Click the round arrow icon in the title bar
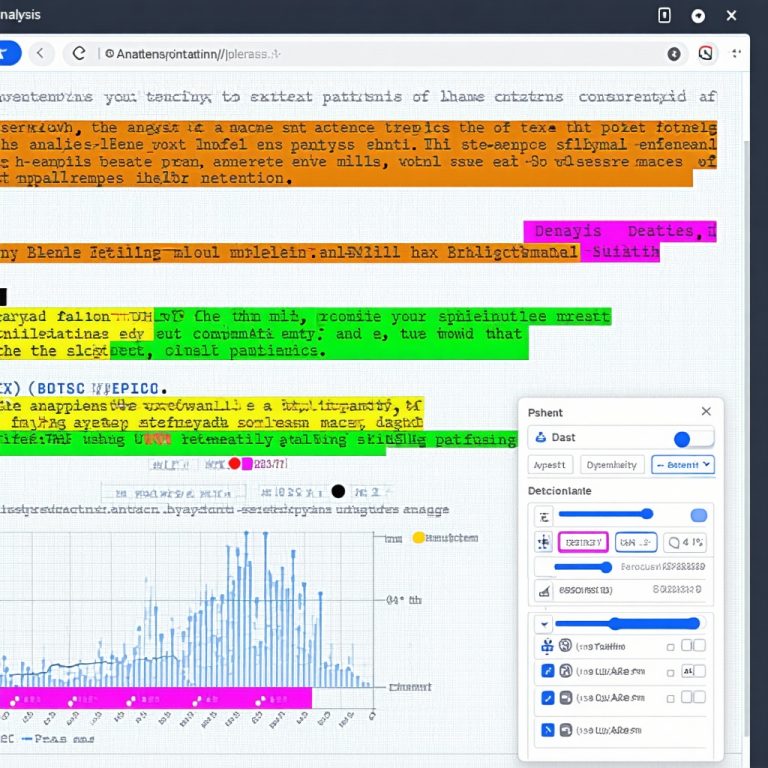768x768 pixels. (698, 16)
